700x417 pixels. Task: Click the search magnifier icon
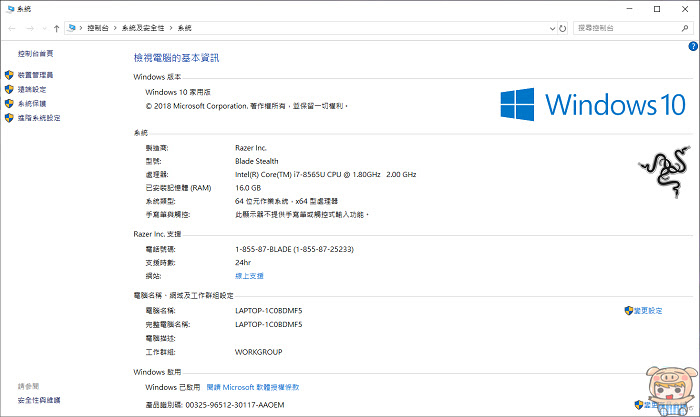click(x=685, y=28)
